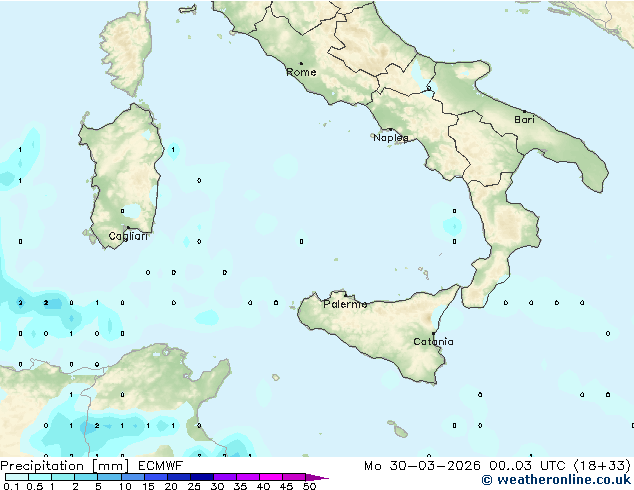
Task: Click the Naples city label
Action: (x=391, y=138)
